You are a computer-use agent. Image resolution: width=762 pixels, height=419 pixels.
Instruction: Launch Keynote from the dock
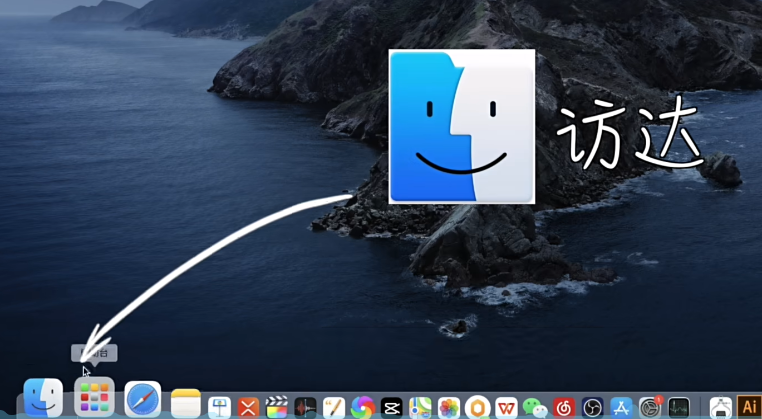[x=220, y=407]
